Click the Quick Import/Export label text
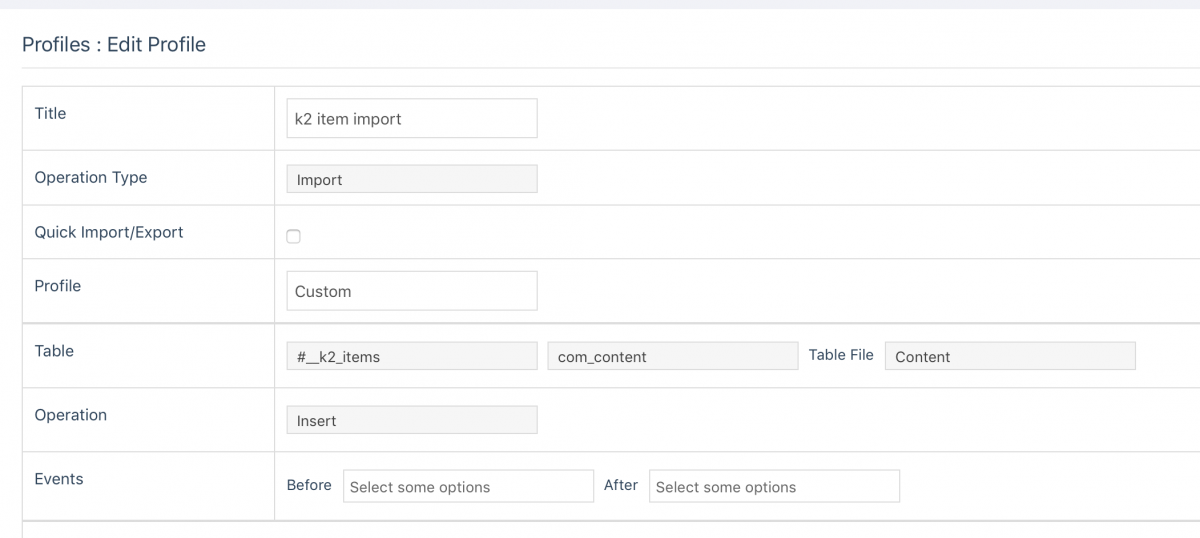 [x=109, y=232]
